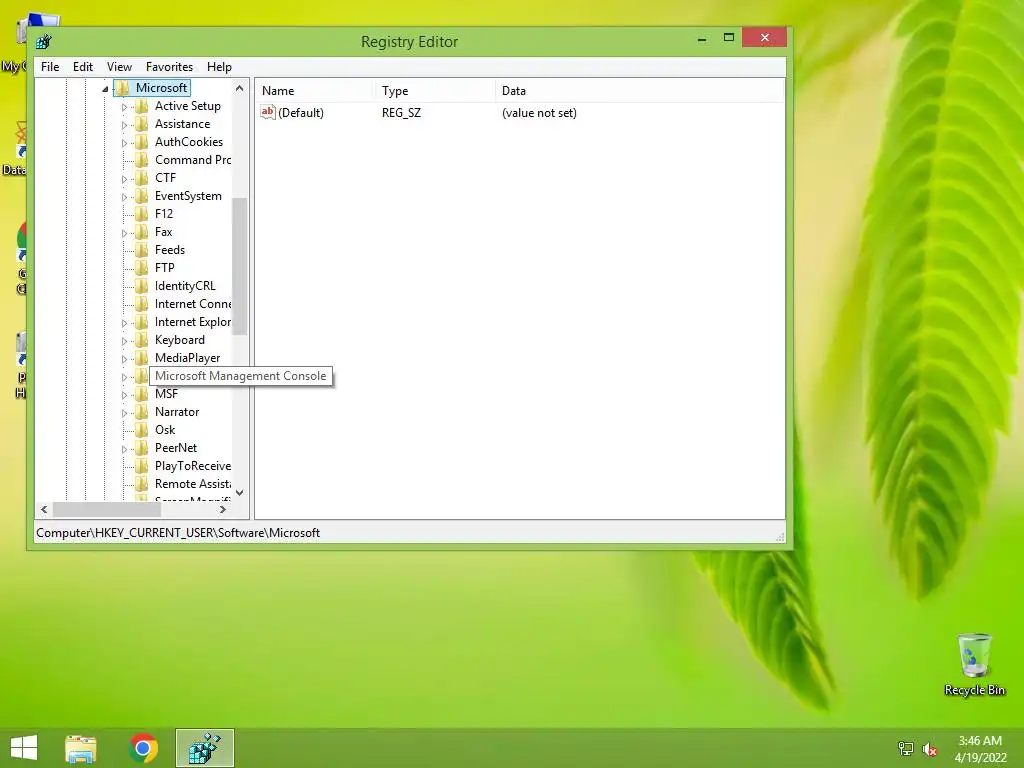
Task: Collapse the Microsoft key
Action: tap(105, 89)
